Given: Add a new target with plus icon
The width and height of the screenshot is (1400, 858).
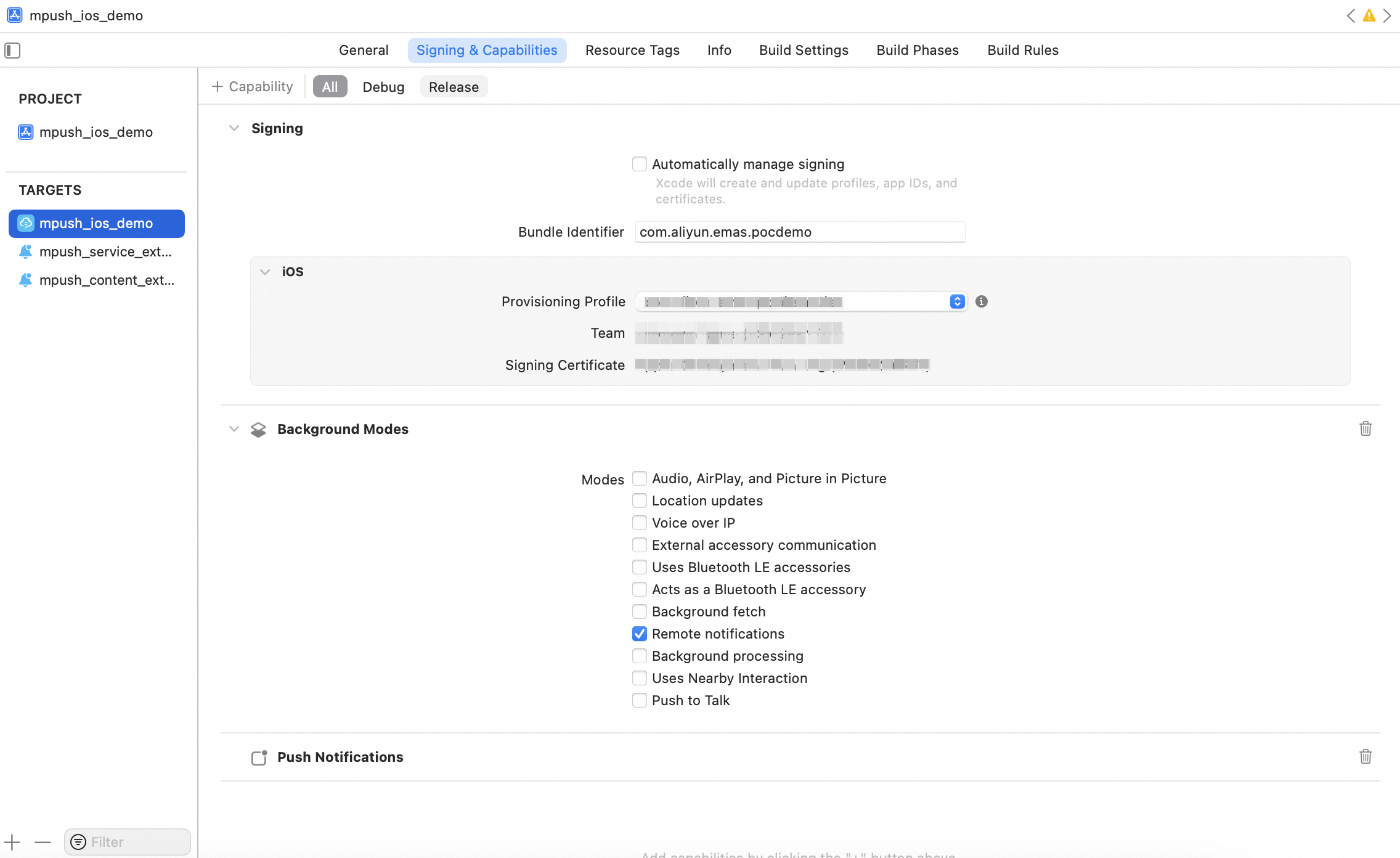Looking at the screenshot, I should click(12, 842).
